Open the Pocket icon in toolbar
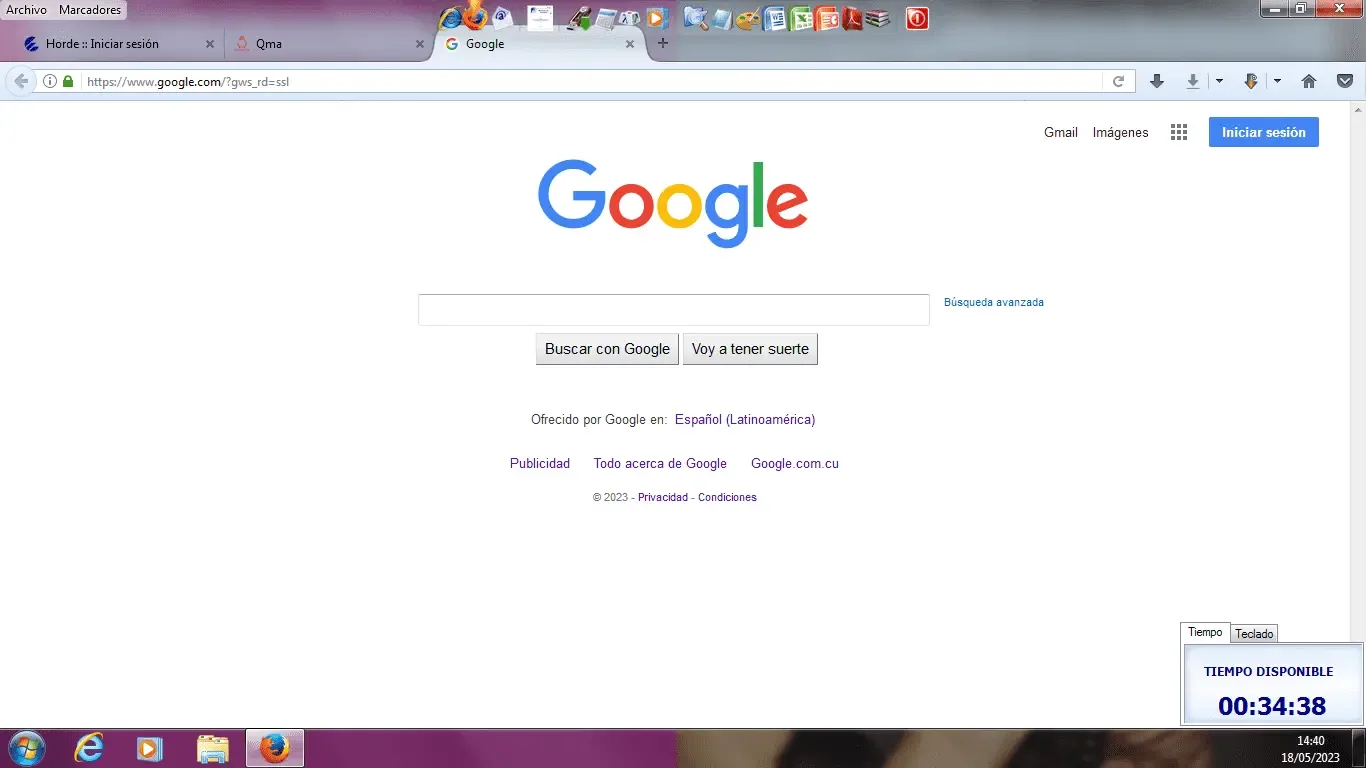This screenshot has height=768, width=1366. [x=1346, y=82]
